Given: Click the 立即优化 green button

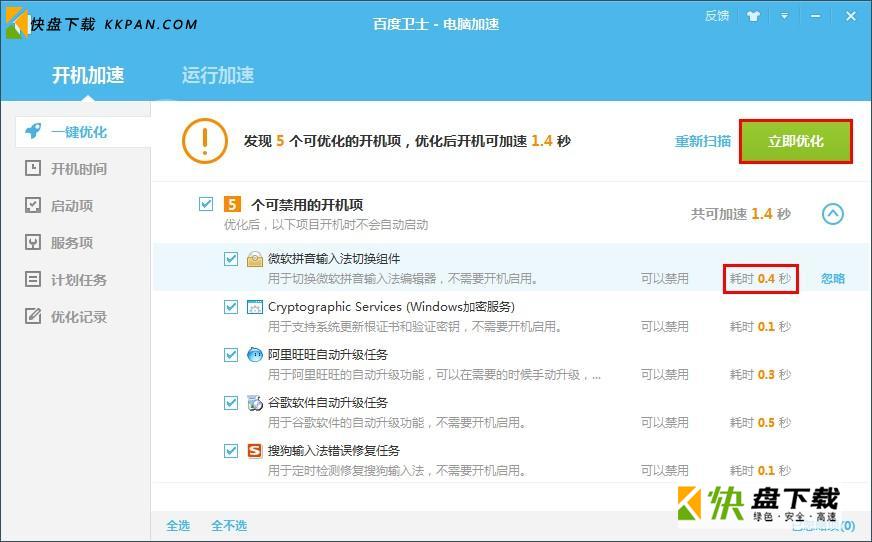Looking at the screenshot, I should pyautogui.click(x=796, y=141).
